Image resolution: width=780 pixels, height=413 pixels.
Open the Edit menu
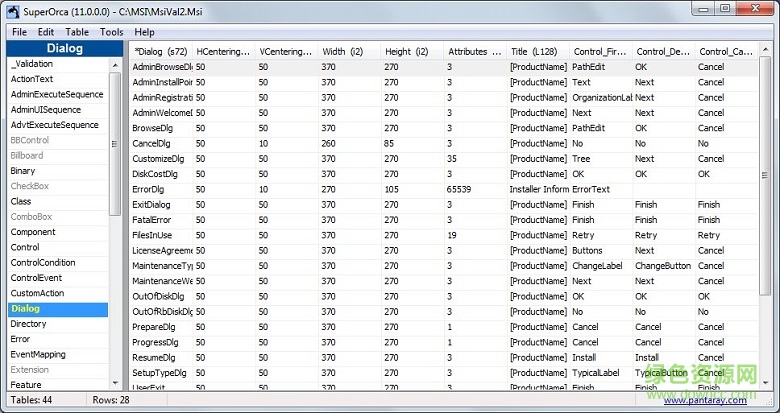[x=46, y=32]
